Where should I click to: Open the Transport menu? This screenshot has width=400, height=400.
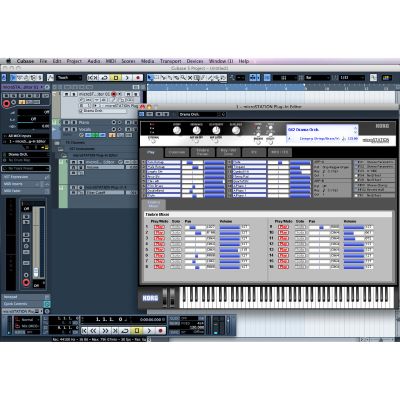click(171, 61)
